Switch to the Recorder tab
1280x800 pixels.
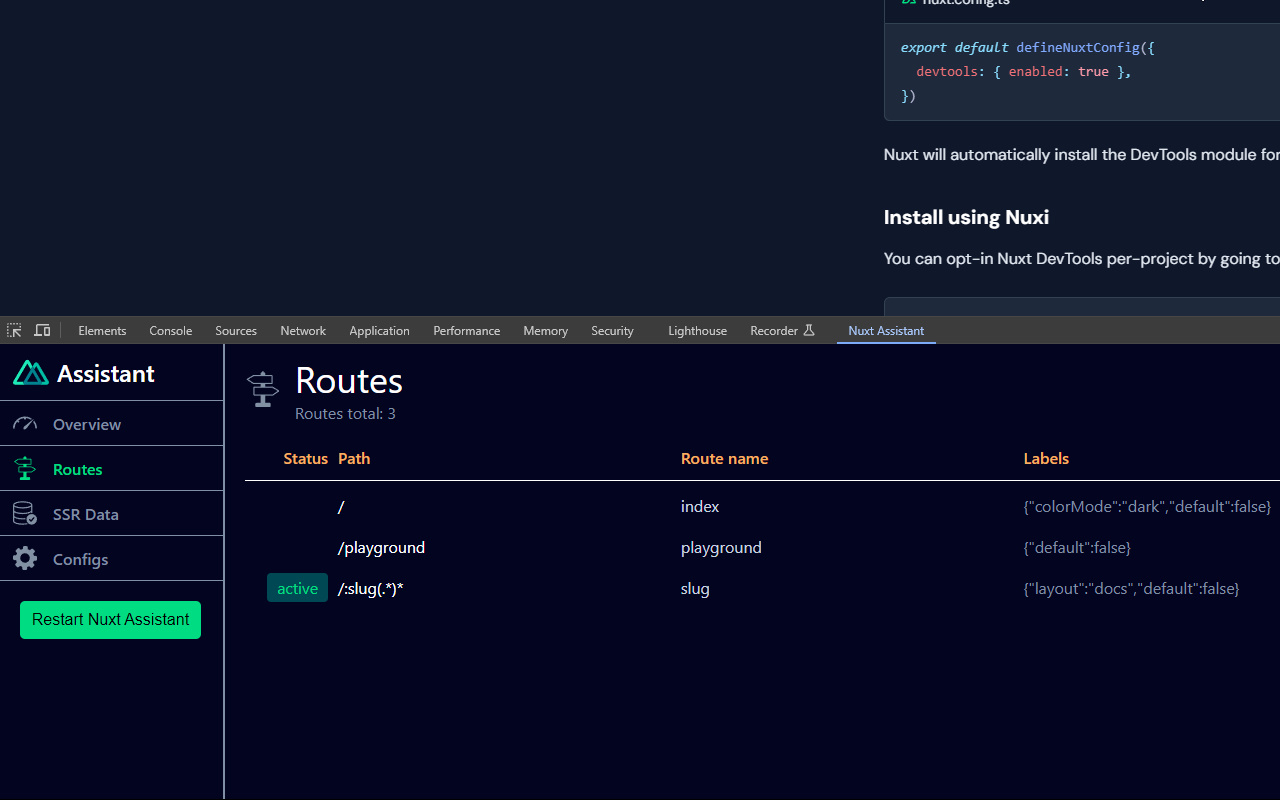774,331
